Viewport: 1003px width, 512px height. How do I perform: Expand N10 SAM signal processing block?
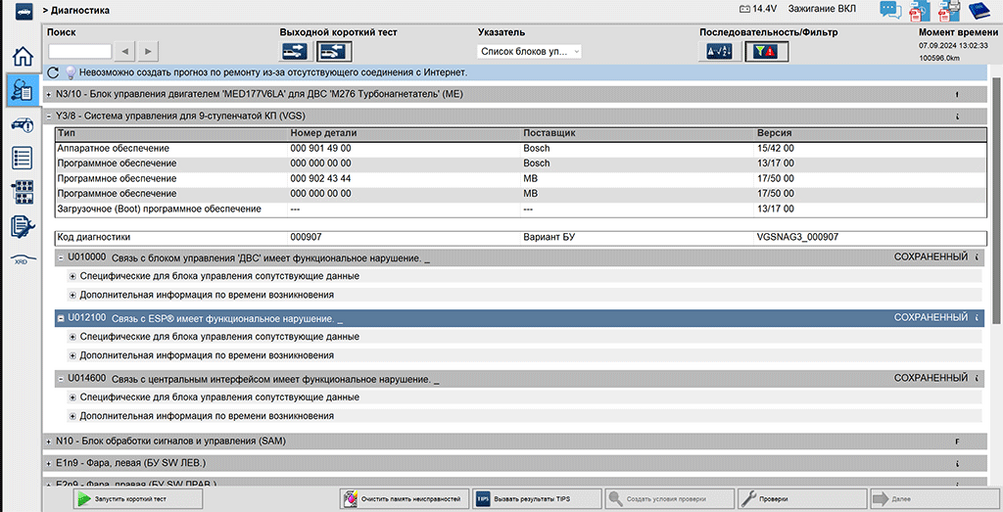pyautogui.click(x=49, y=441)
